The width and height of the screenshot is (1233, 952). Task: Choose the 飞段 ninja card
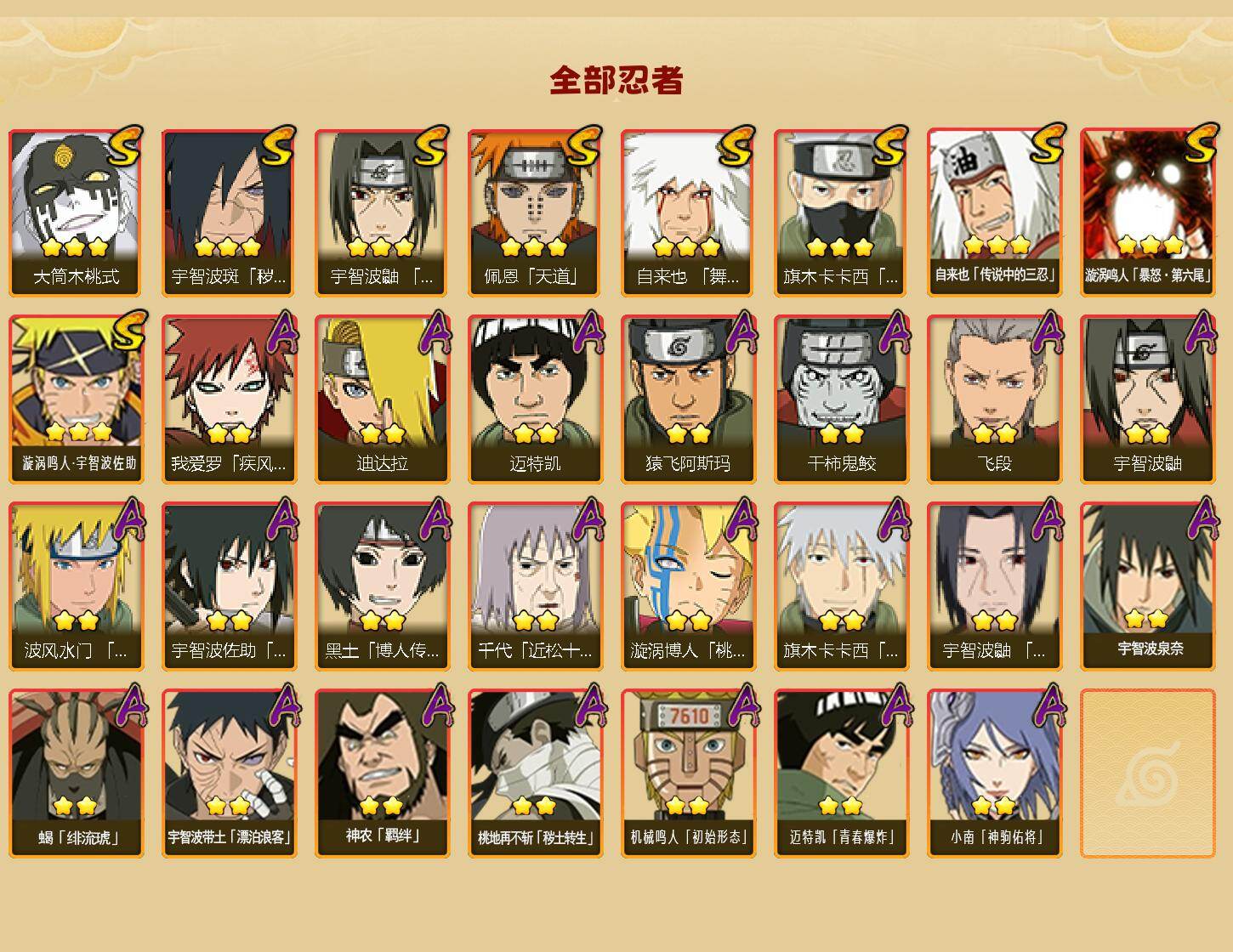point(995,399)
